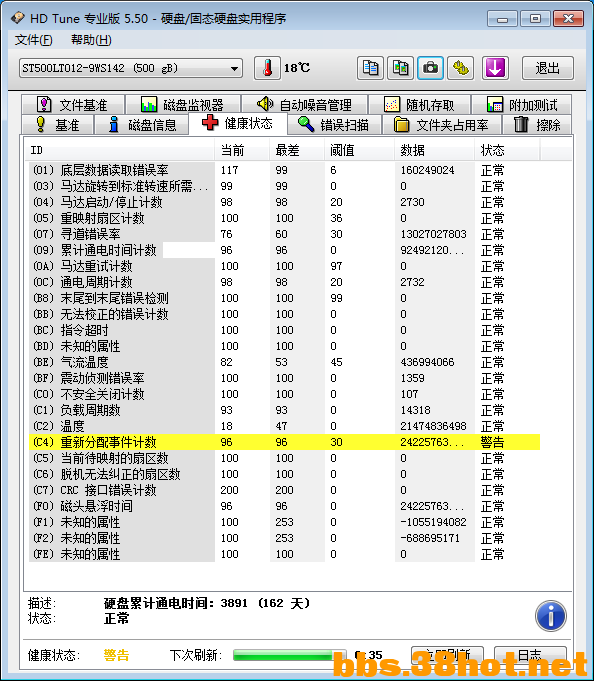This screenshot has height=681, width=594.
Task: Select the (C0) 不安全关闭计数 row
Action: [284, 394]
